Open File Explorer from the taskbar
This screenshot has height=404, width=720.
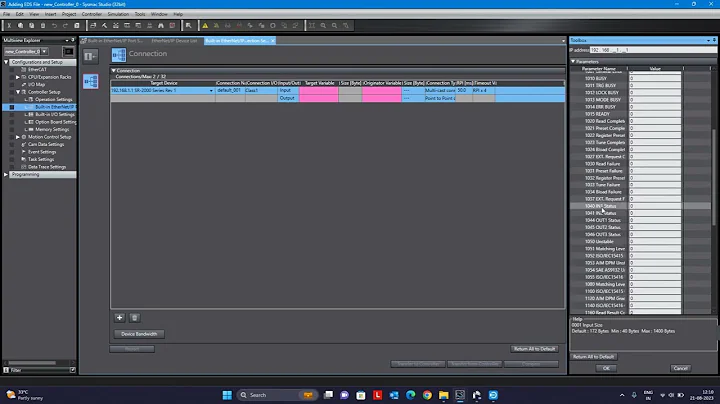point(444,395)
